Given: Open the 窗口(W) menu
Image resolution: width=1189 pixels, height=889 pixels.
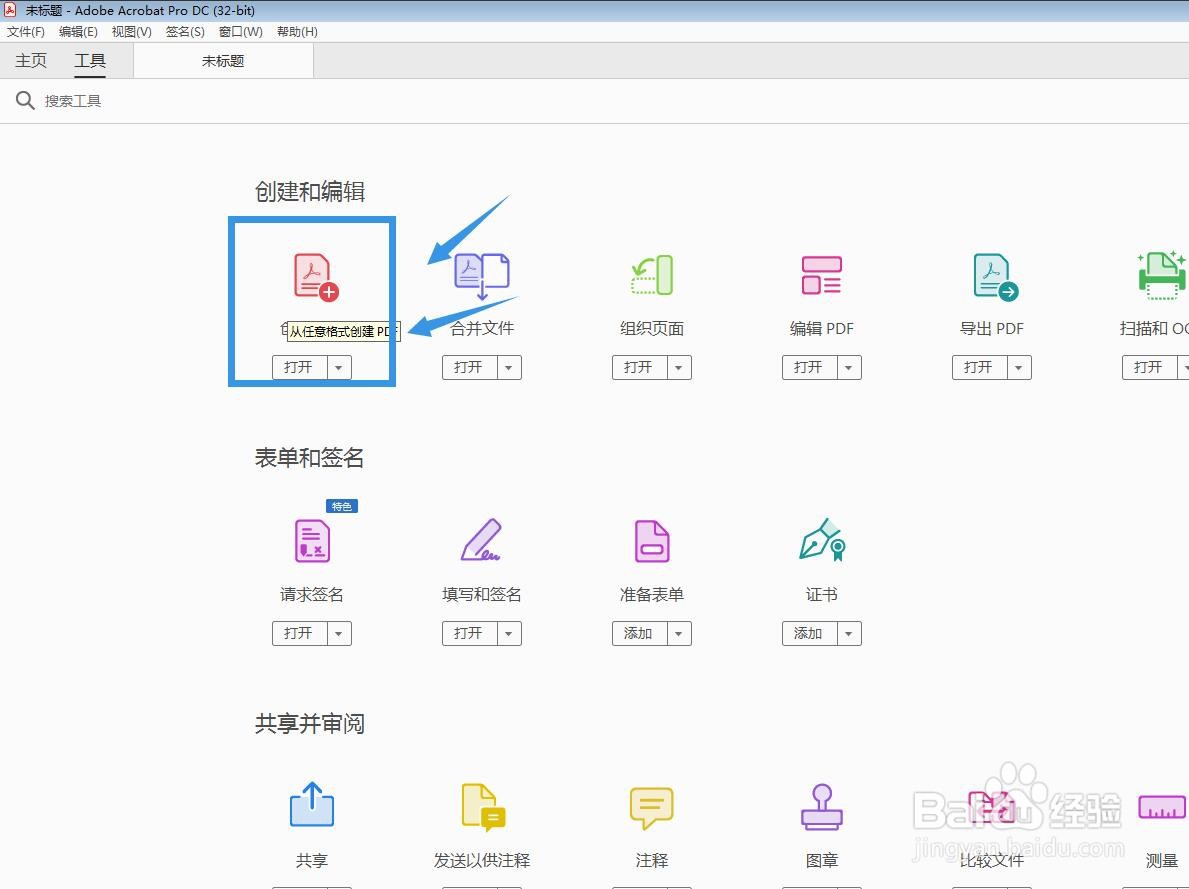Looking at the screenshot, I should [240, 32].
